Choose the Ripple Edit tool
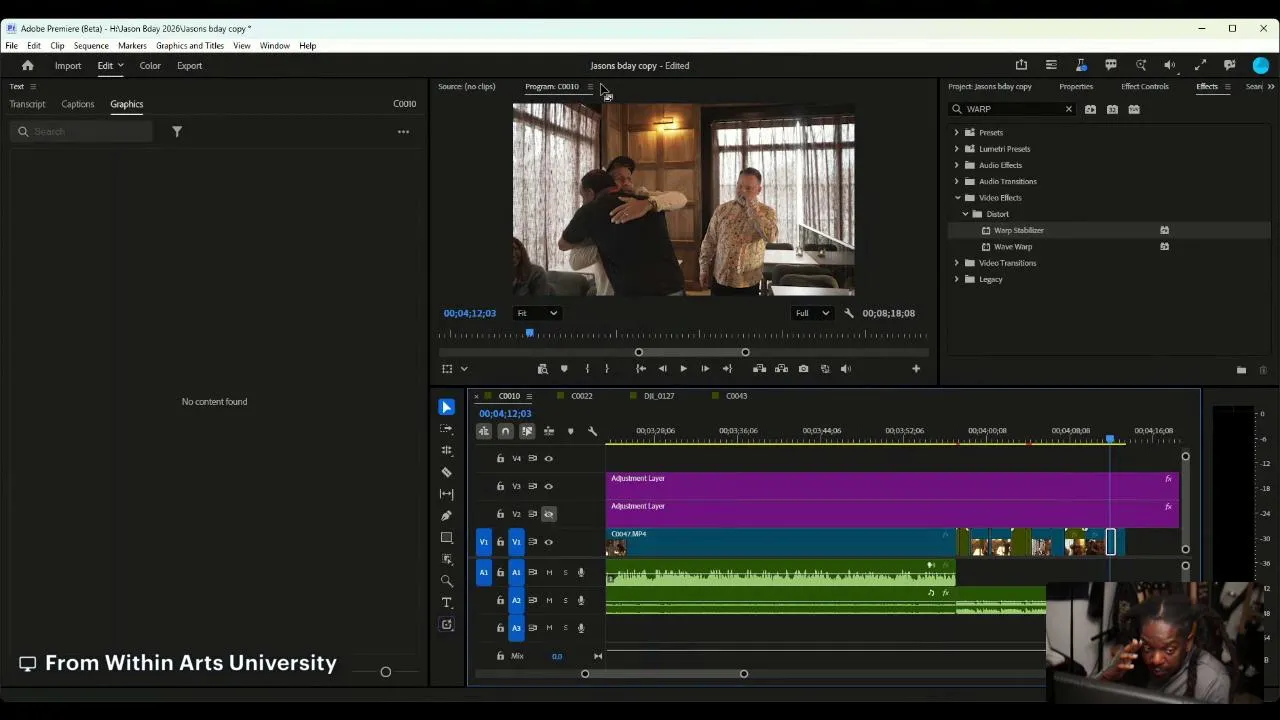 click(x=447, y=451)
